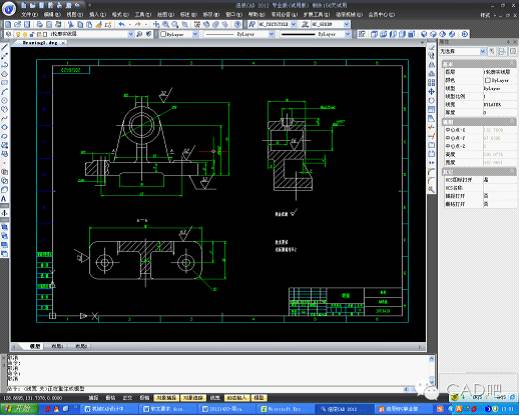Click the Save icon in the toolbar
This screenshot has width=520, height=416.
point(27,24)
